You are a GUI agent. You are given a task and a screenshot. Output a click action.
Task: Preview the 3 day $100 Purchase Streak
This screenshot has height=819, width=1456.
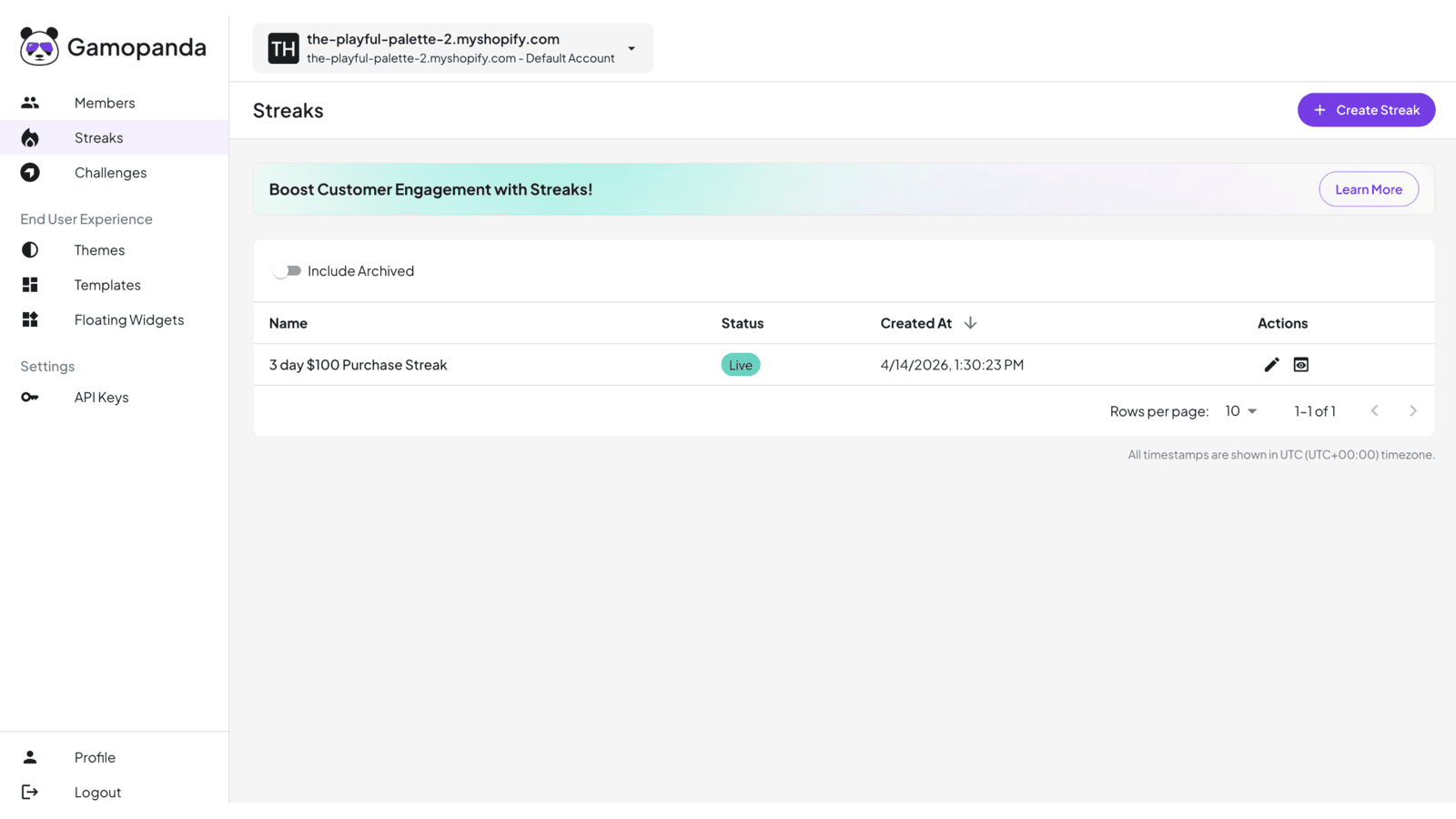(x=1301, y=364)
